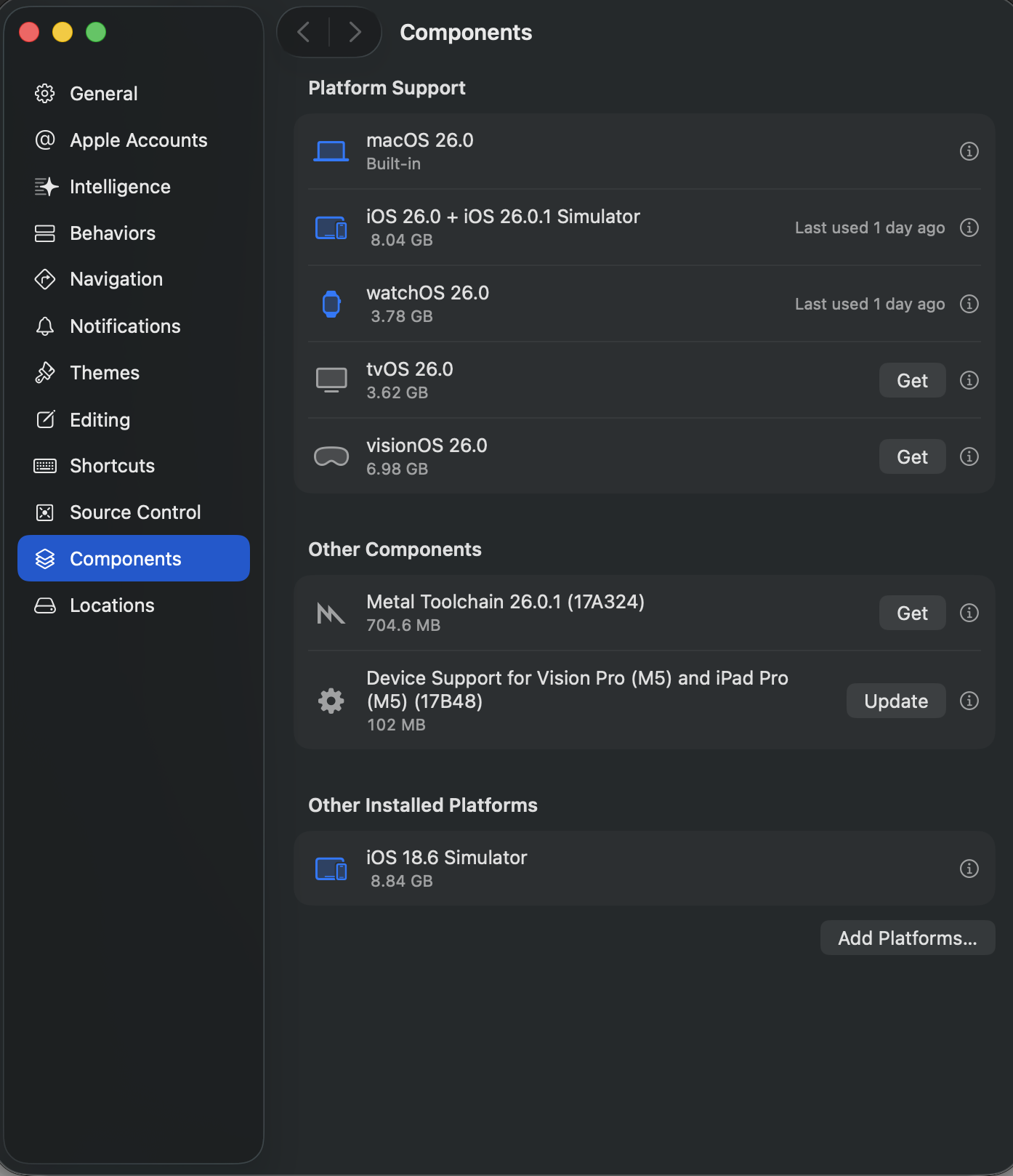Open General settings in sidebar
This screenshot has height=1176, width=1013.
coord(103,94)
